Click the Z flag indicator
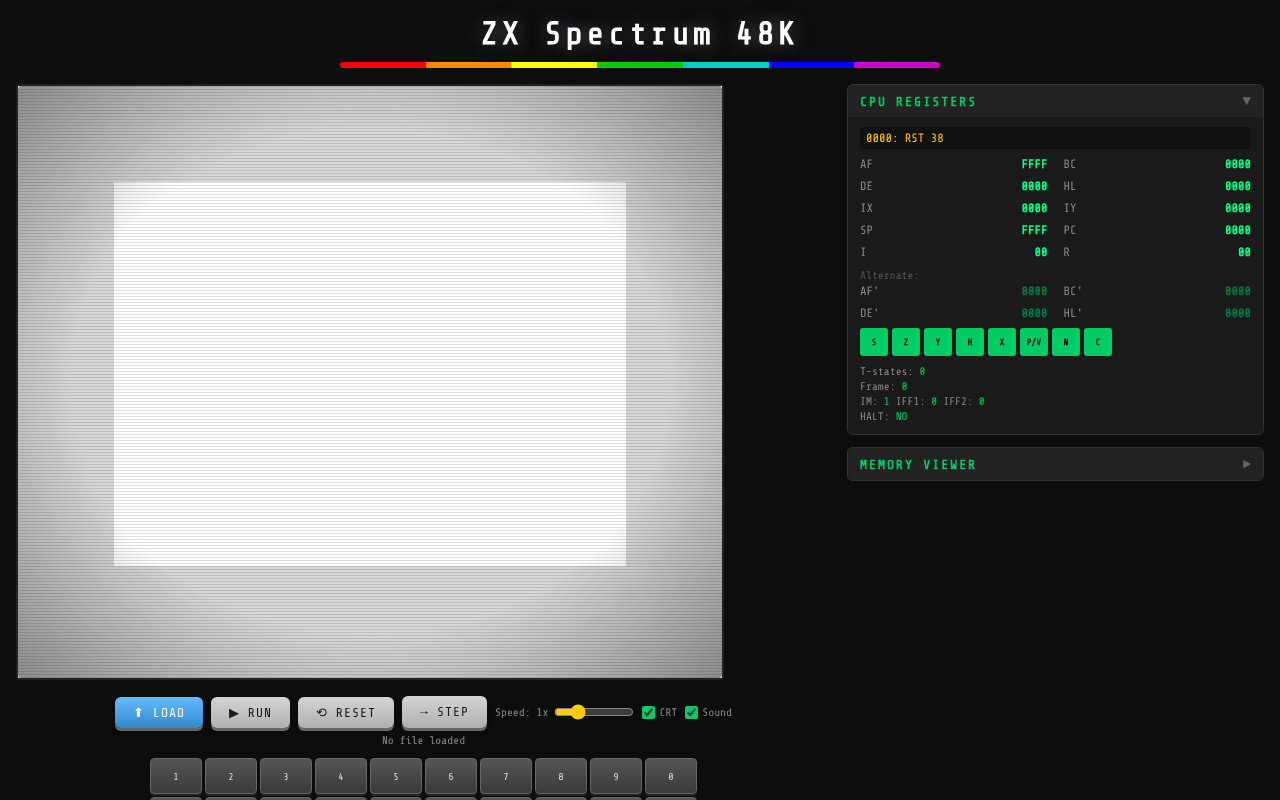1280x800 pixels. point(906,342)
